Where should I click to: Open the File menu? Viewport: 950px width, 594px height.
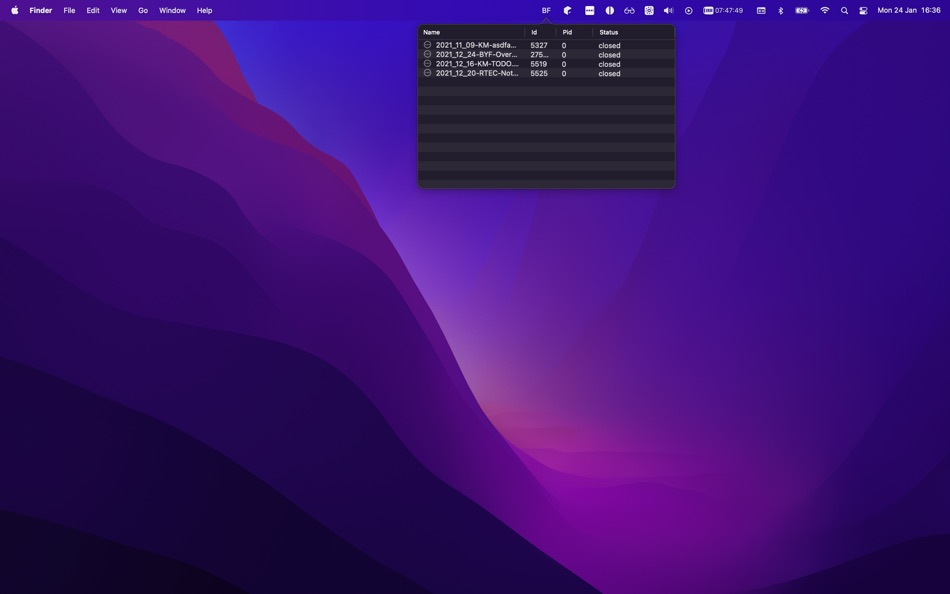pos(69,10)
